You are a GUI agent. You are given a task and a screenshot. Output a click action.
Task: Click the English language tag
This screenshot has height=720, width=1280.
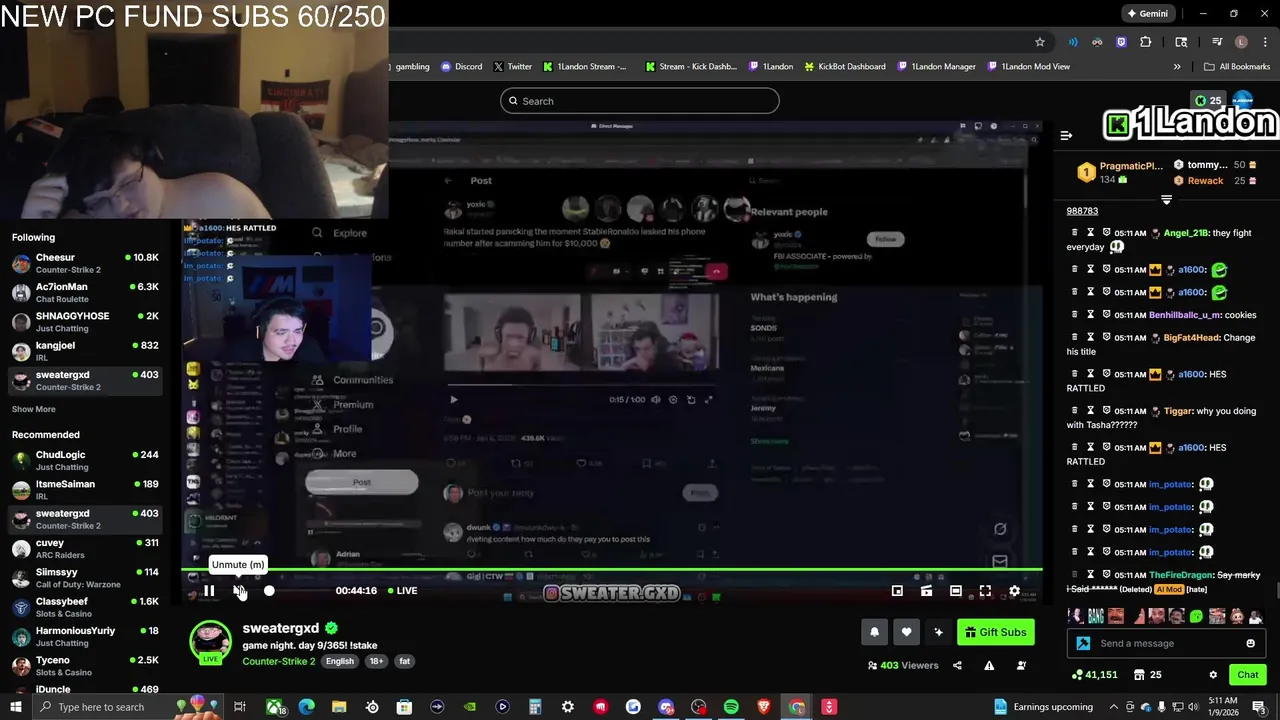[339, 661]
